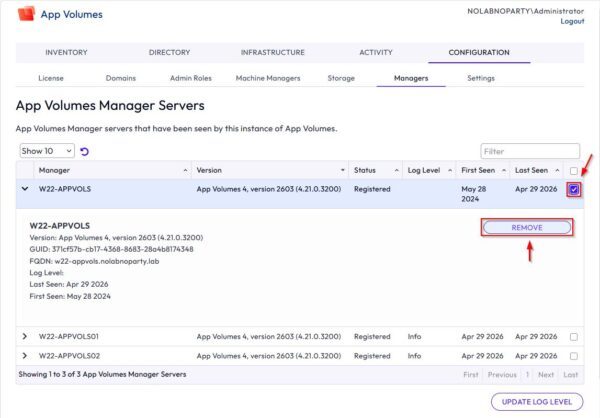Open the INFRASTRUCTURE tab
This screenshot has width=600, height=418.
272,52
